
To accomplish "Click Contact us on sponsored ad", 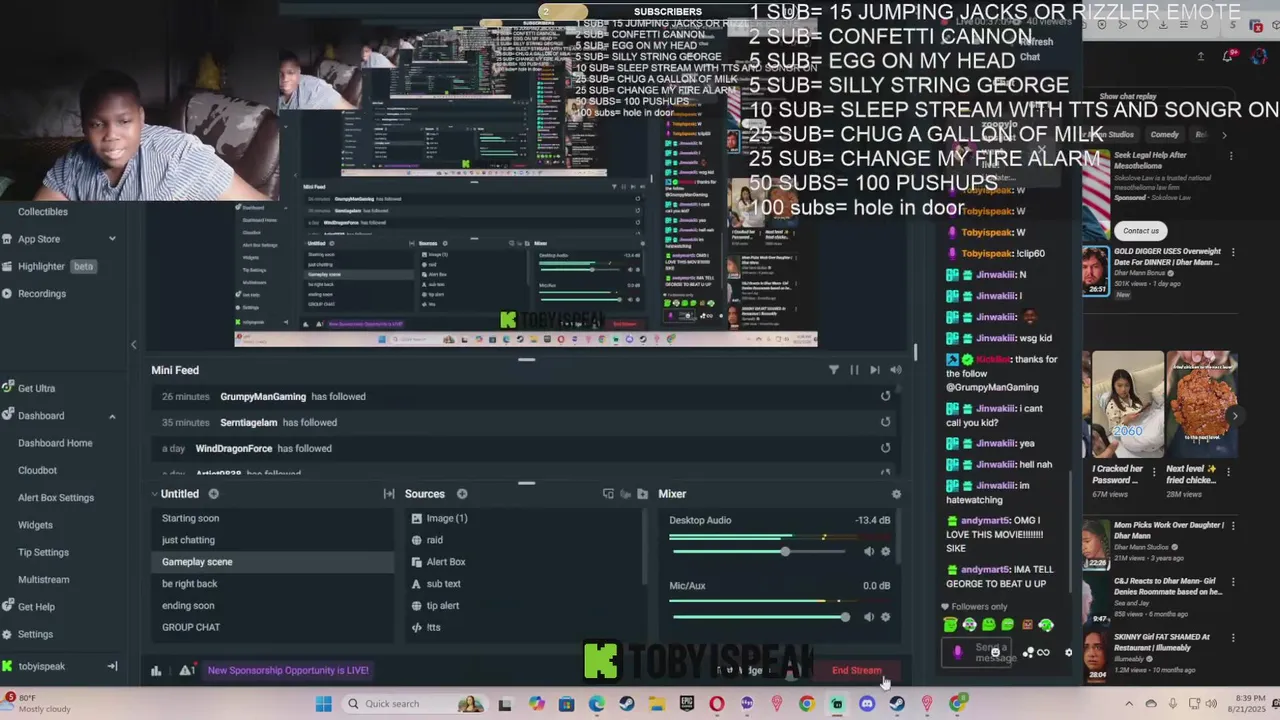I will pos(1140,231).
